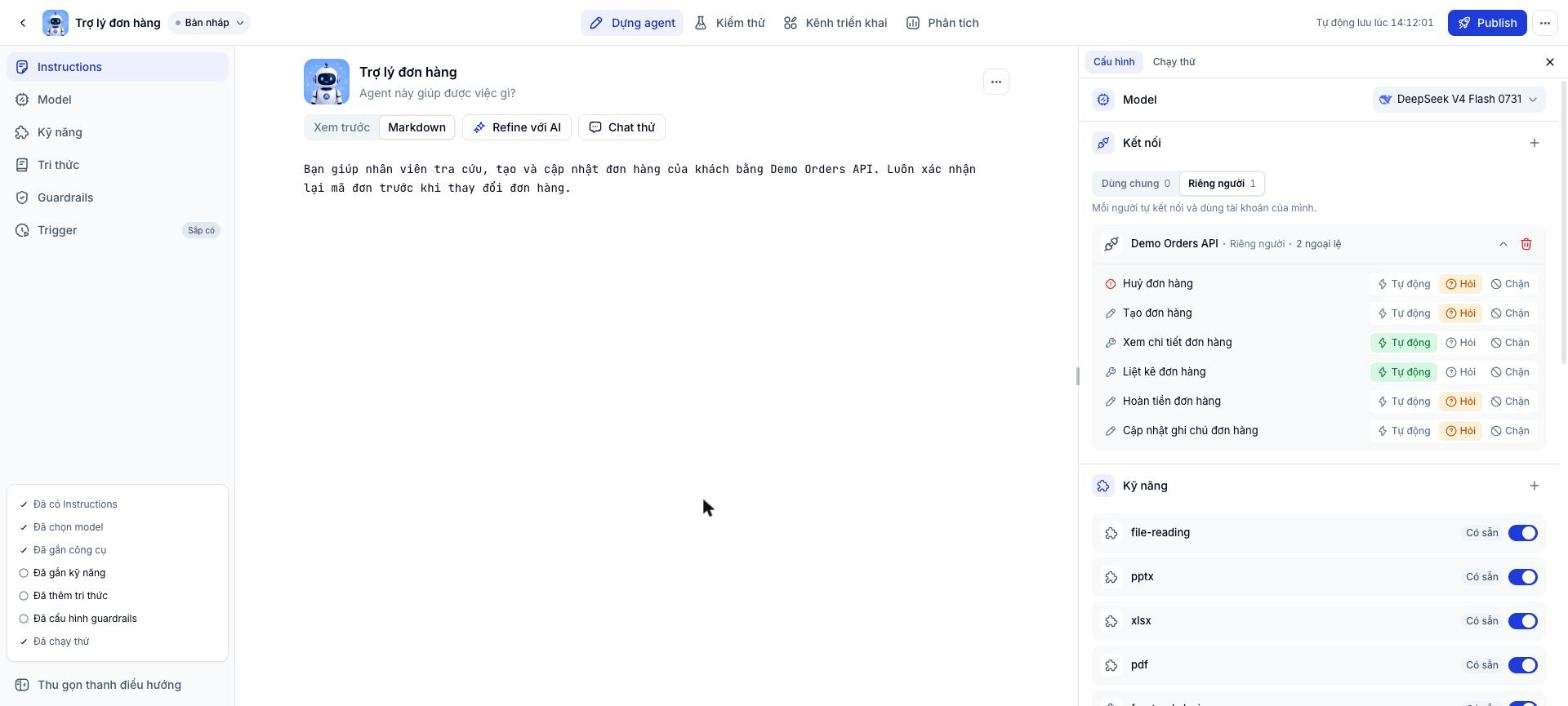Toggle the file-reading skill switch

[1522, 533]
